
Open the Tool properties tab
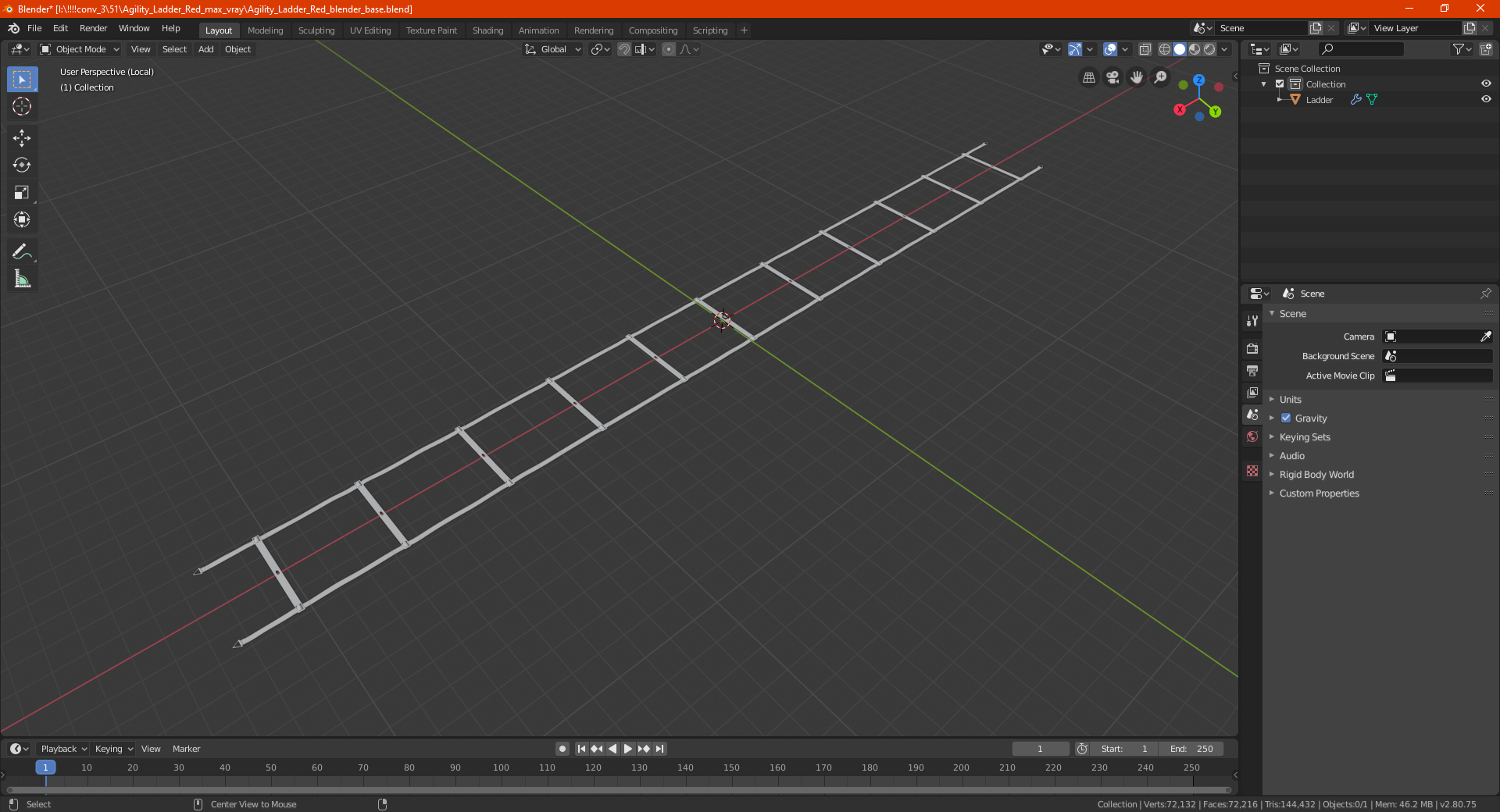pos(1252,321)
